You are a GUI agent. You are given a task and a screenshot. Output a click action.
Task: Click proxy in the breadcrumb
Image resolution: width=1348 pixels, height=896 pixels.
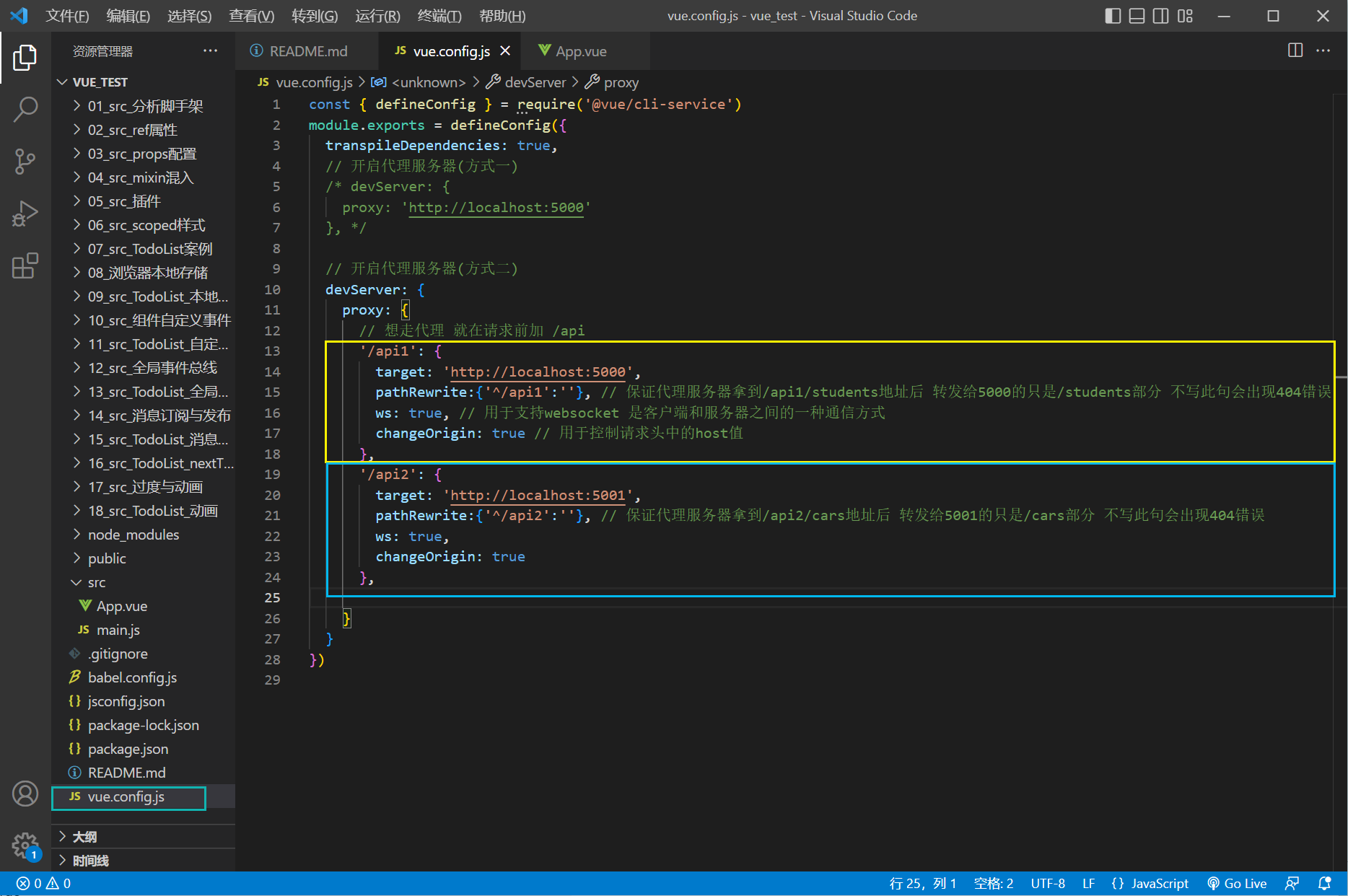612,82
